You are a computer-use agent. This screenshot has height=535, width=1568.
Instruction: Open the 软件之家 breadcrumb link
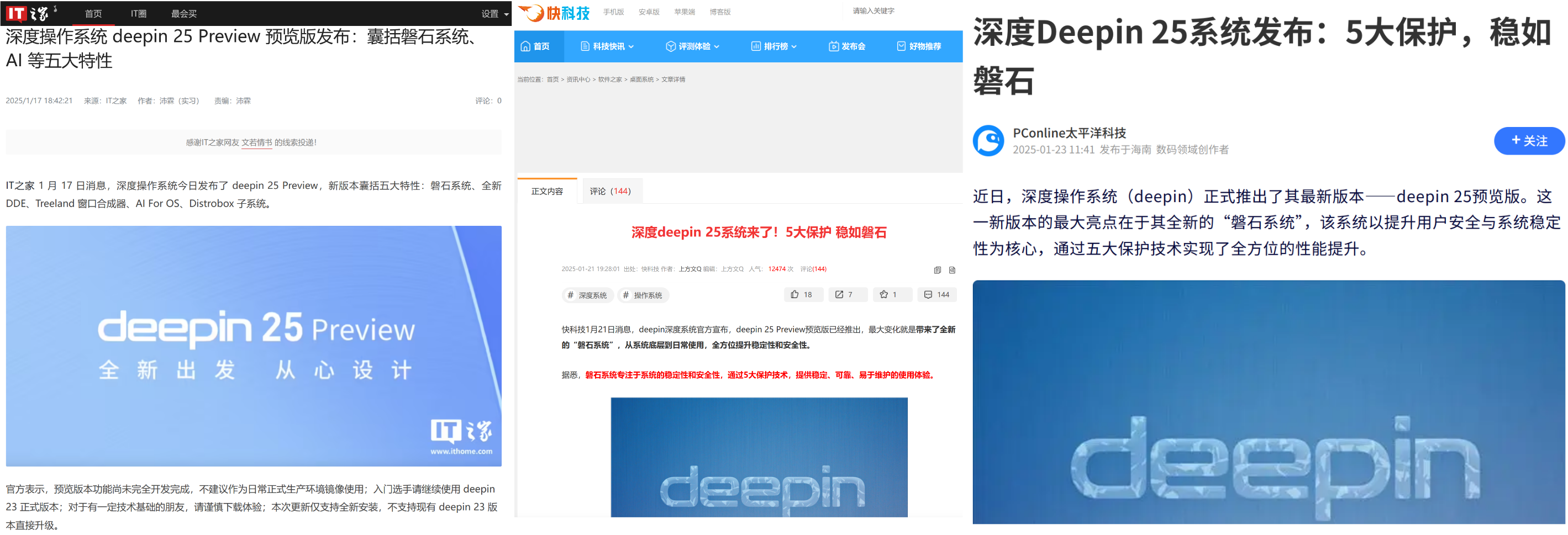tap(610, 80)
